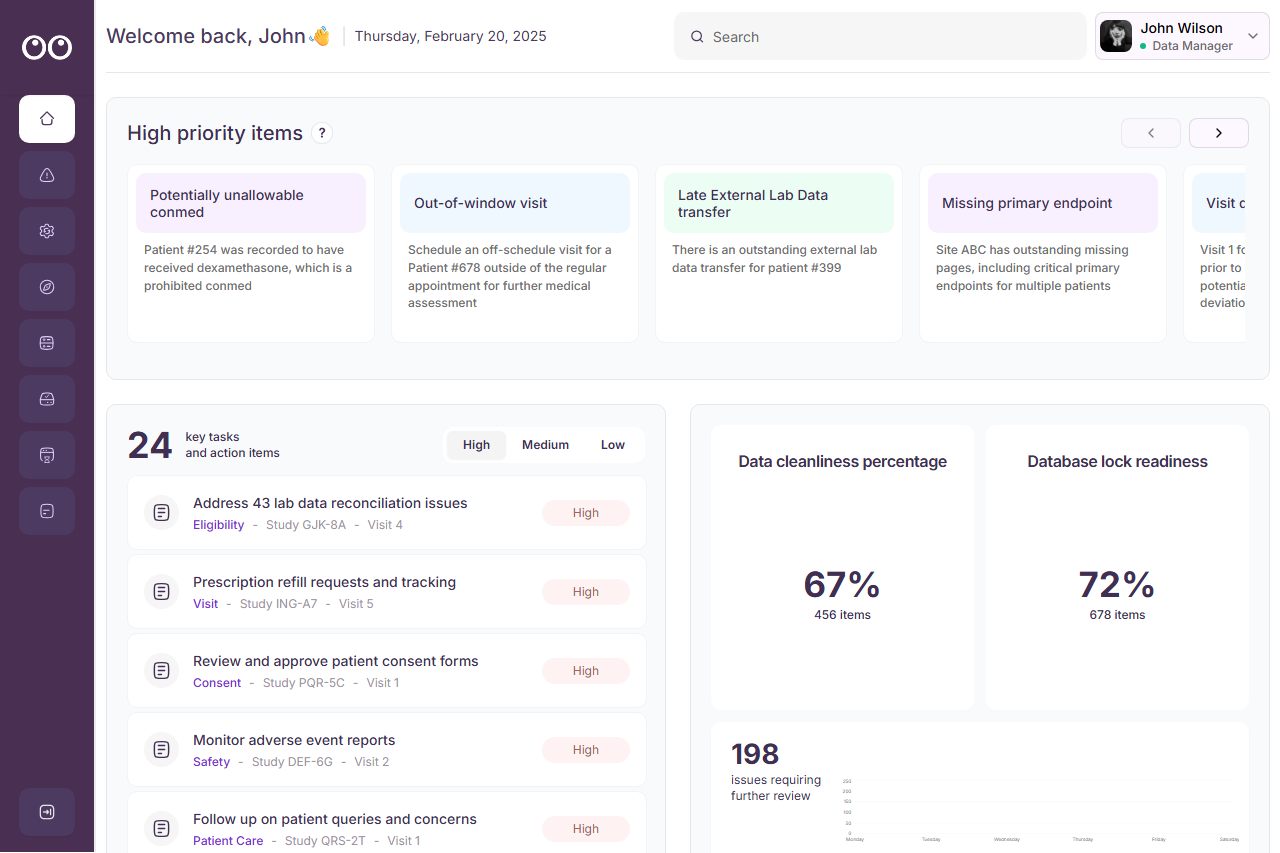Click the document icon for consent forms task
Image resolution: width=1280 pixels, height=853 pixels.
161,671
